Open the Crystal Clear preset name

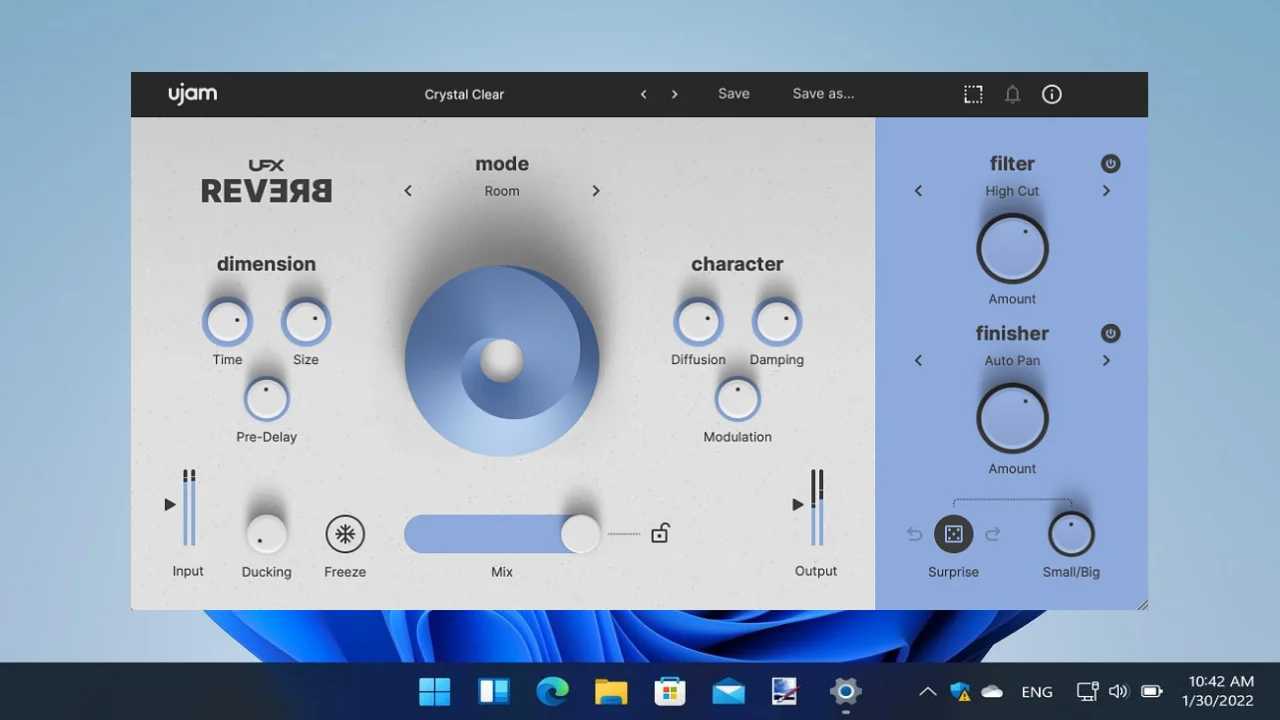click(464, 94)
